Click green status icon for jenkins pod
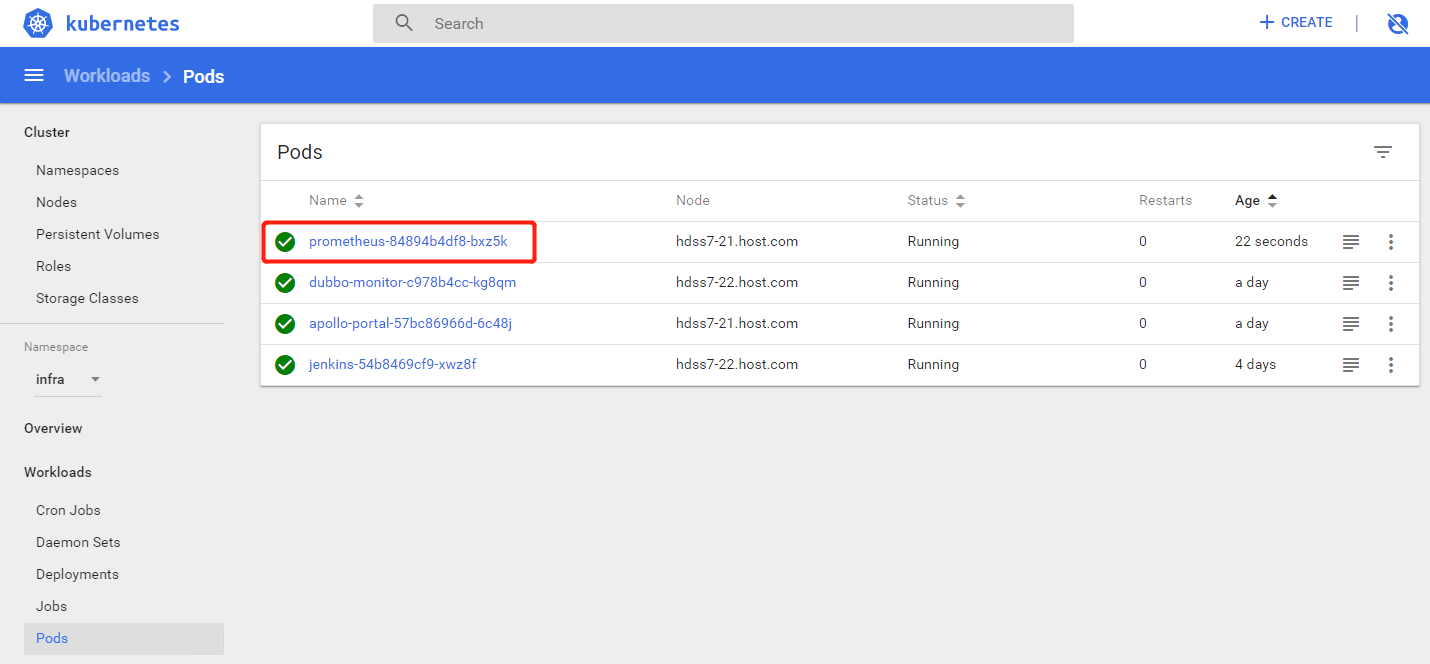1430x664 pixels. coord(285,365)
